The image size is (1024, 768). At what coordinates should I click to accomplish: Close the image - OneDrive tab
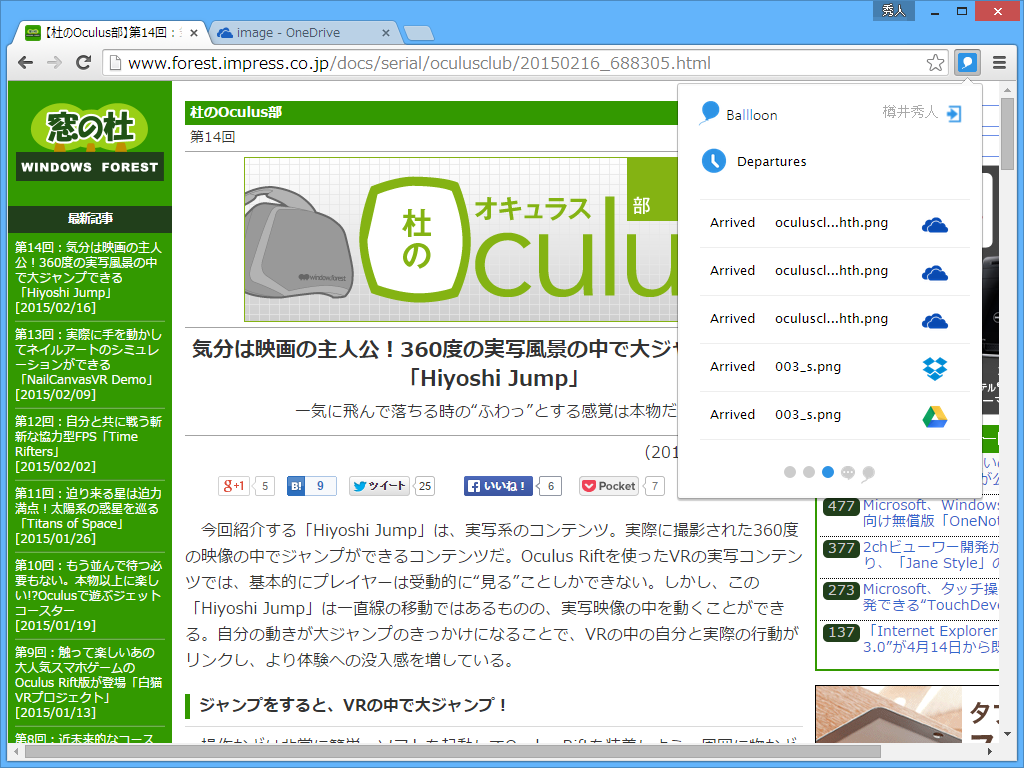point(385,33)
